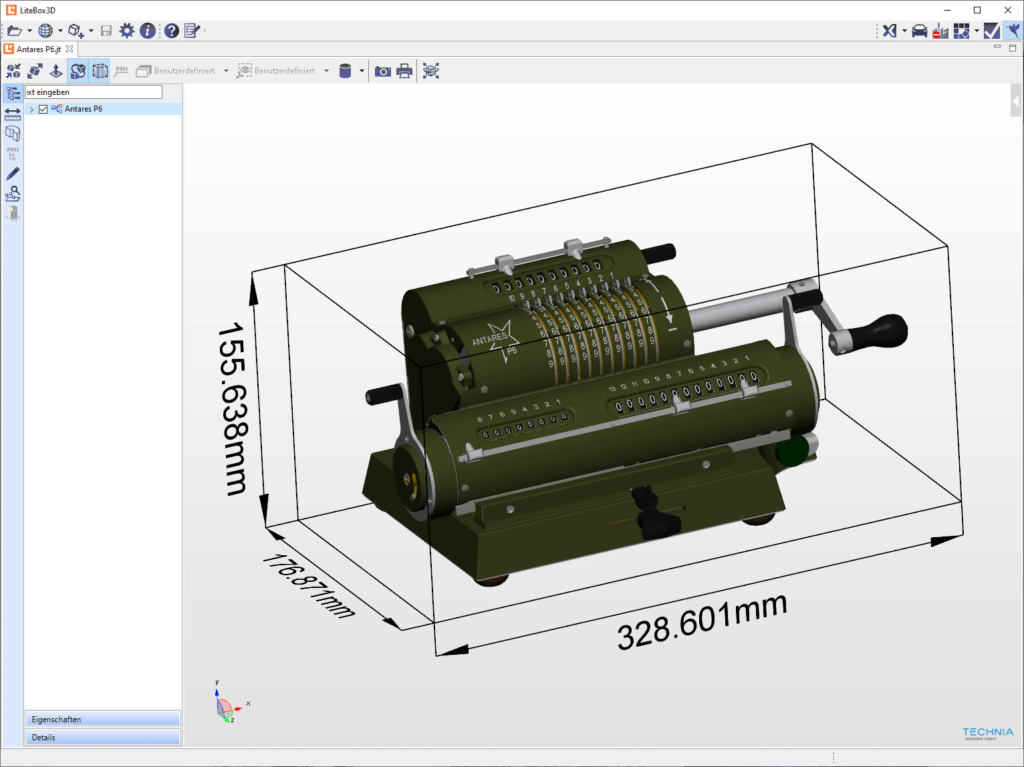Expand the Details panel
This screenshot has width=1024, height=767.
[x=103, y=738]
